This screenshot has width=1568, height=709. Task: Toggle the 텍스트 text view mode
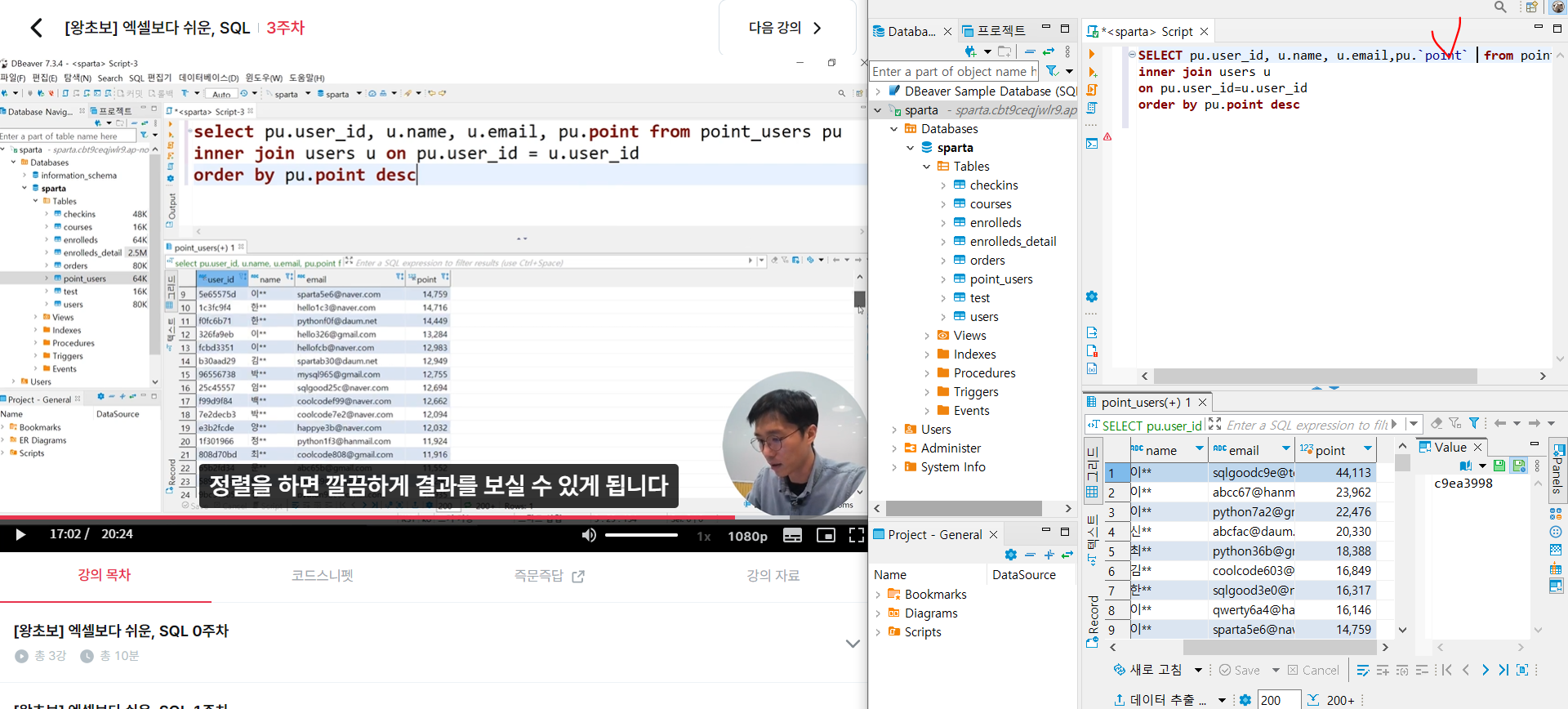[x=1092, y=541]
